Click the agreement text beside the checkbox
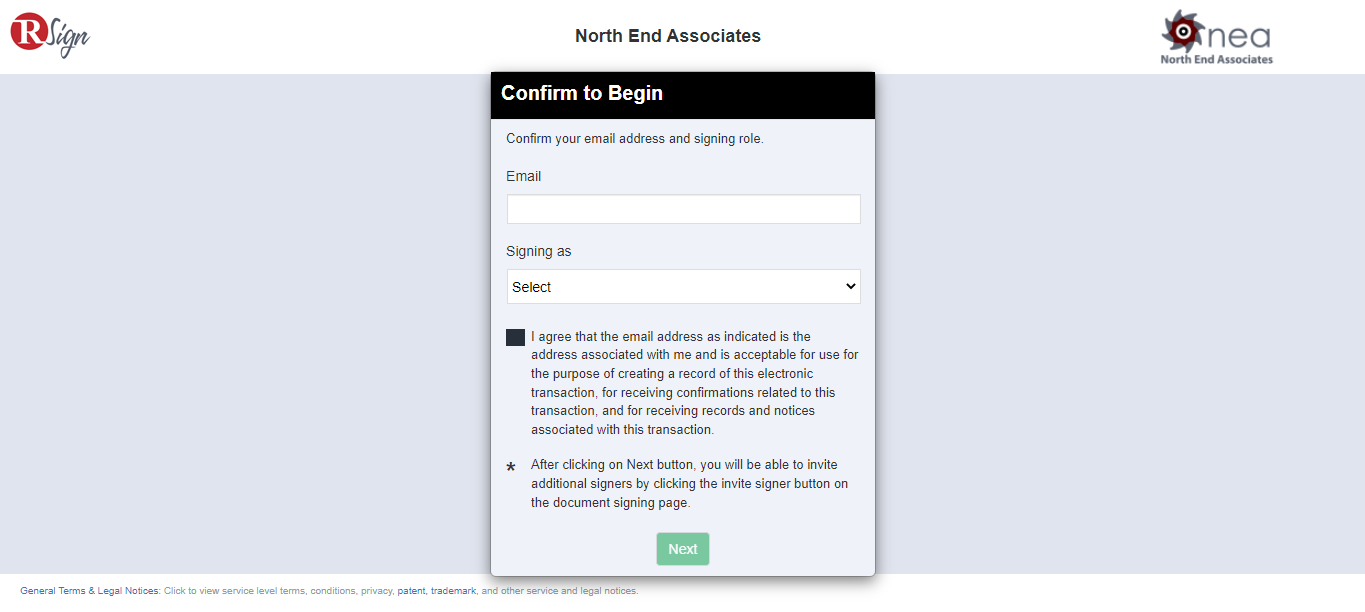1365x612 pixels. [694, 383]
